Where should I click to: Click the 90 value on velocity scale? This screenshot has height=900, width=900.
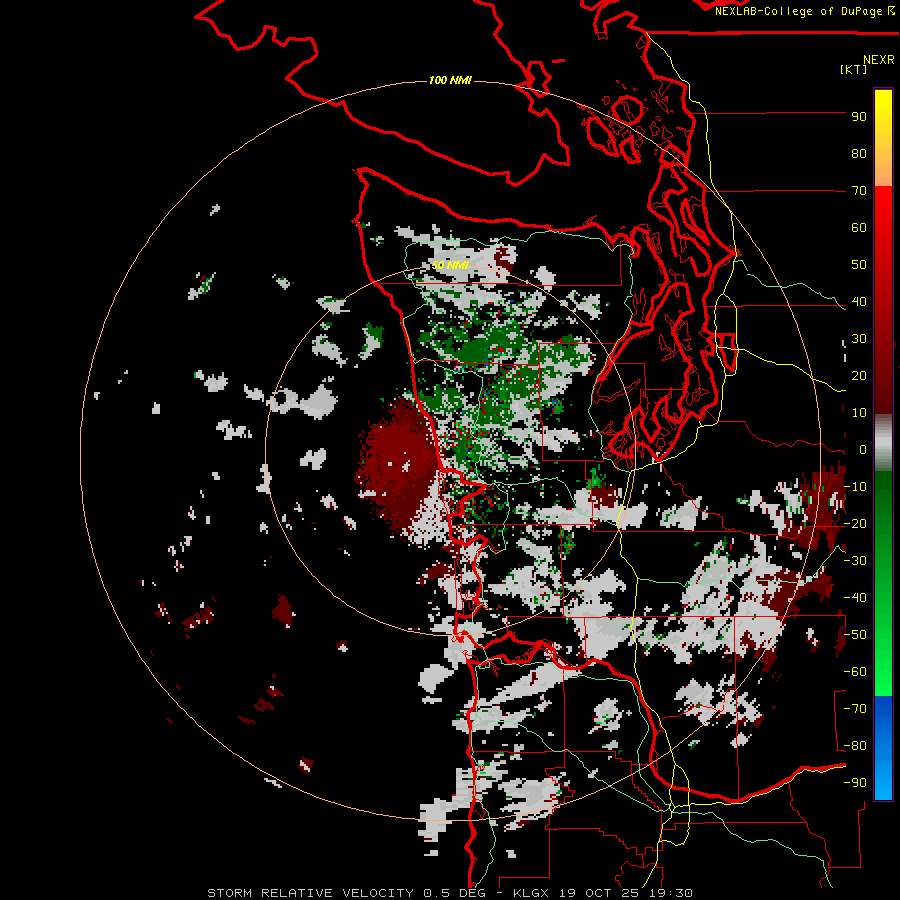859,117
